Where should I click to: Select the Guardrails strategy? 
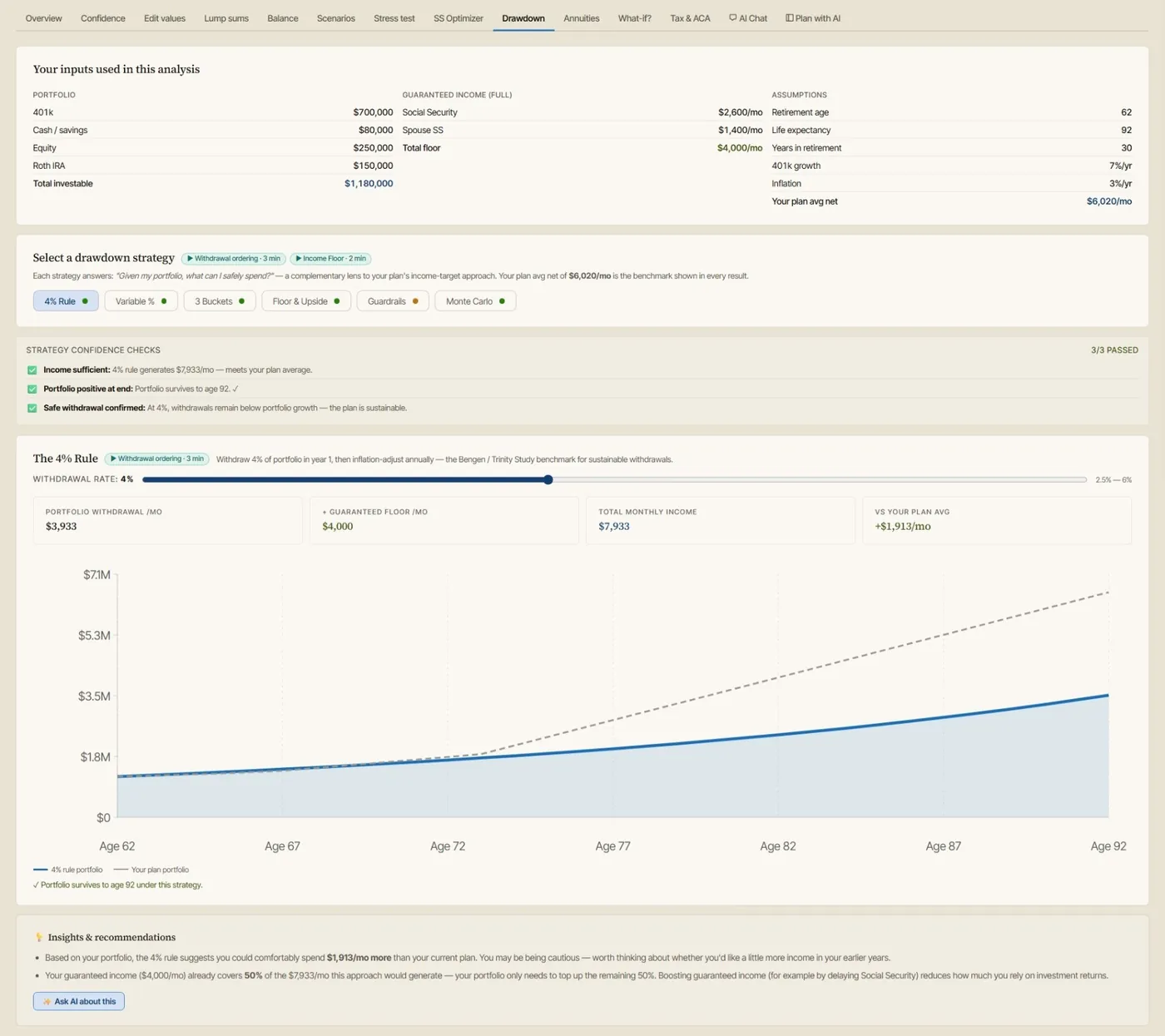(x=393, y=301)
